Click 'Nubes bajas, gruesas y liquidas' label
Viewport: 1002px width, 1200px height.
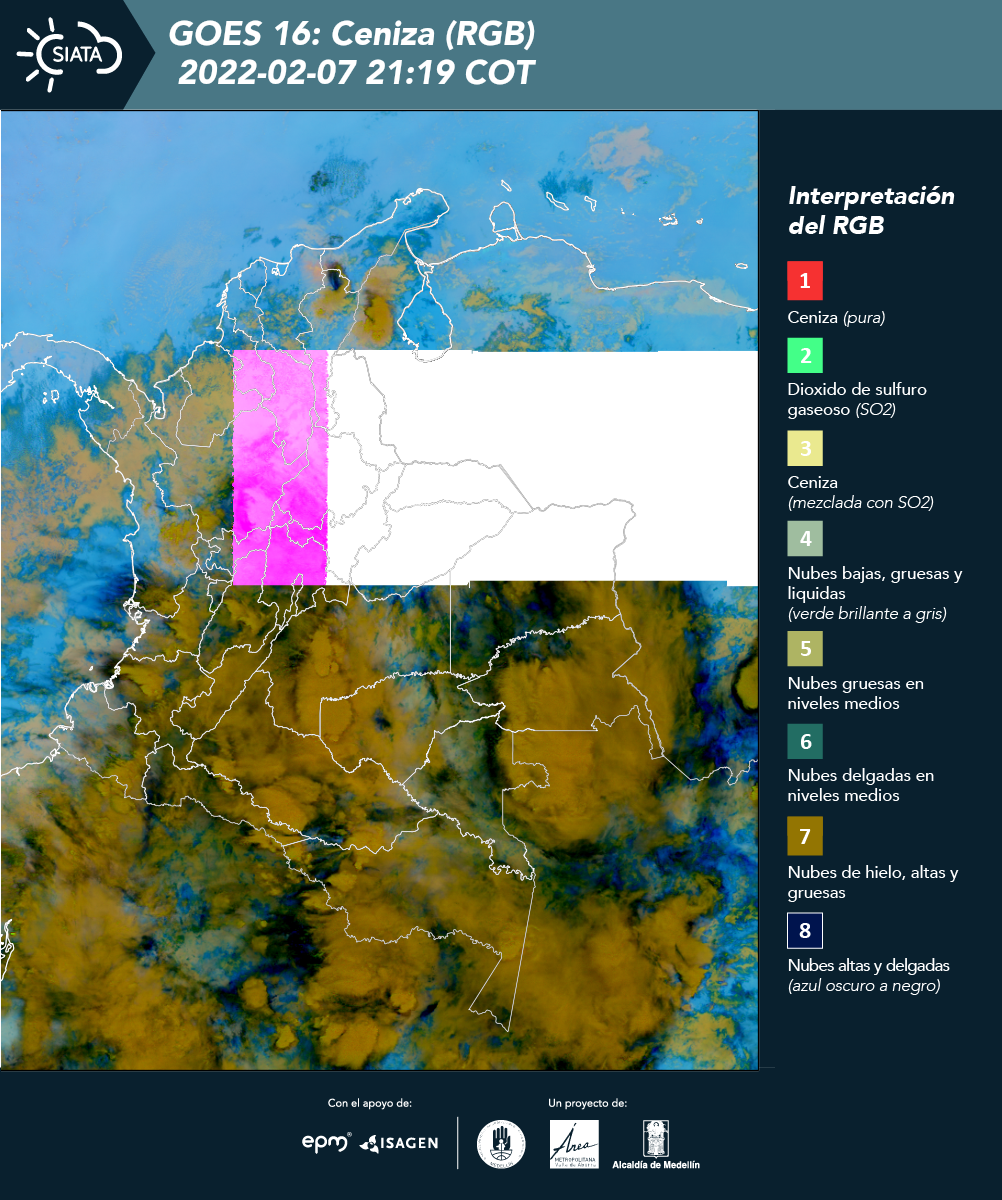point(875,593)
